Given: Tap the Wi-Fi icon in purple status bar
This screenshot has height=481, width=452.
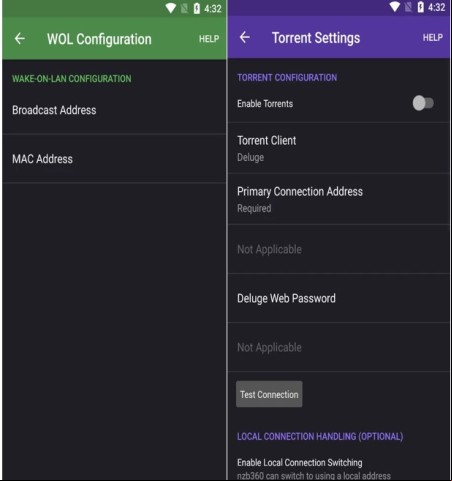Looking at the screenshot, I should click(x=395, y=7).
